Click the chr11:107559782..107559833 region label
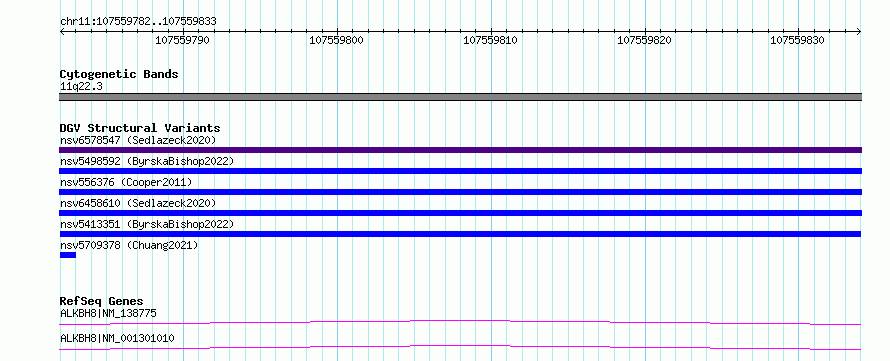Viewport: 890px width, 361px height. pos(138,22)
